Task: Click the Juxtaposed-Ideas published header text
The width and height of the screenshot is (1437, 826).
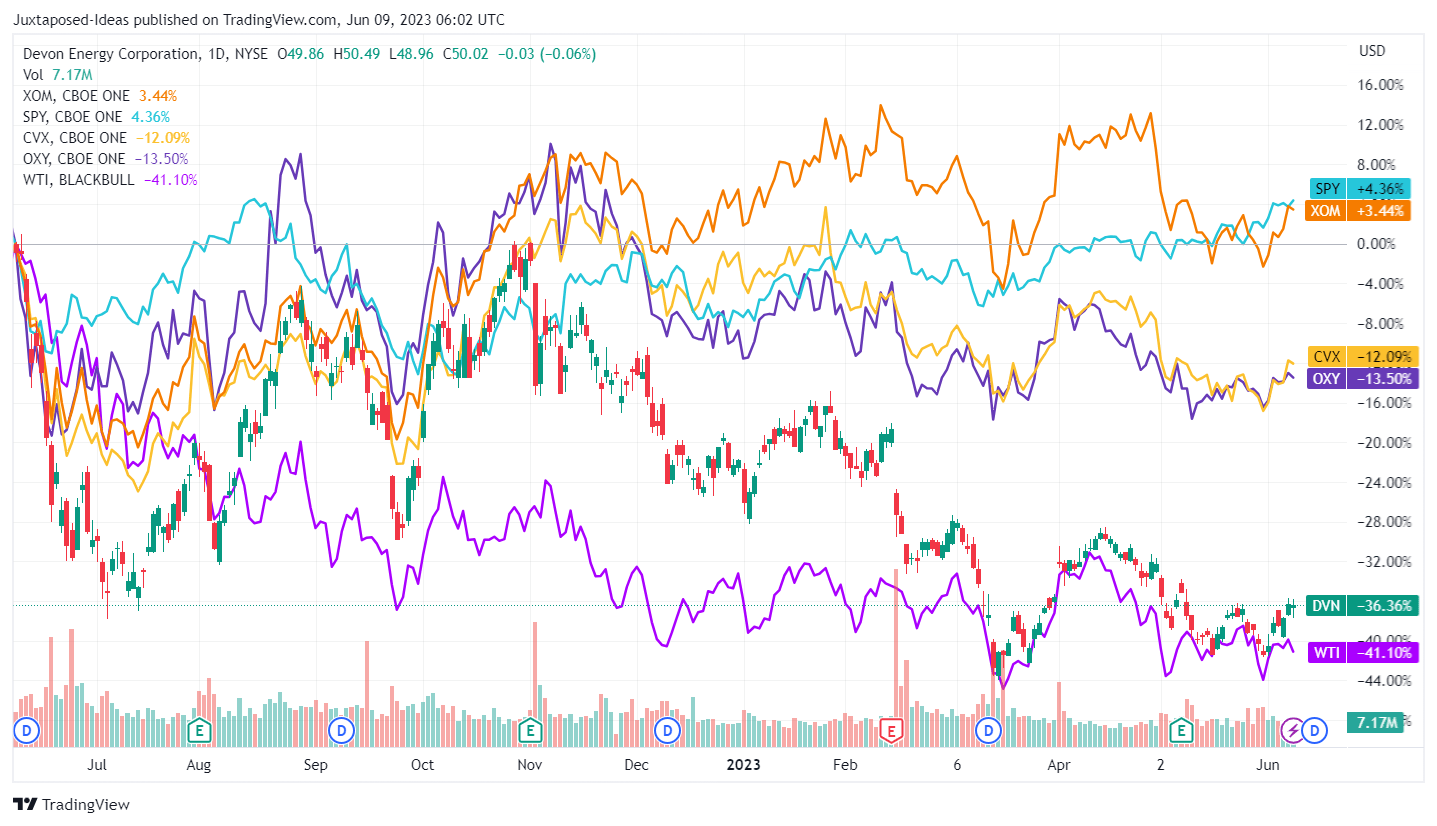Action: click(x=259, y=20)
